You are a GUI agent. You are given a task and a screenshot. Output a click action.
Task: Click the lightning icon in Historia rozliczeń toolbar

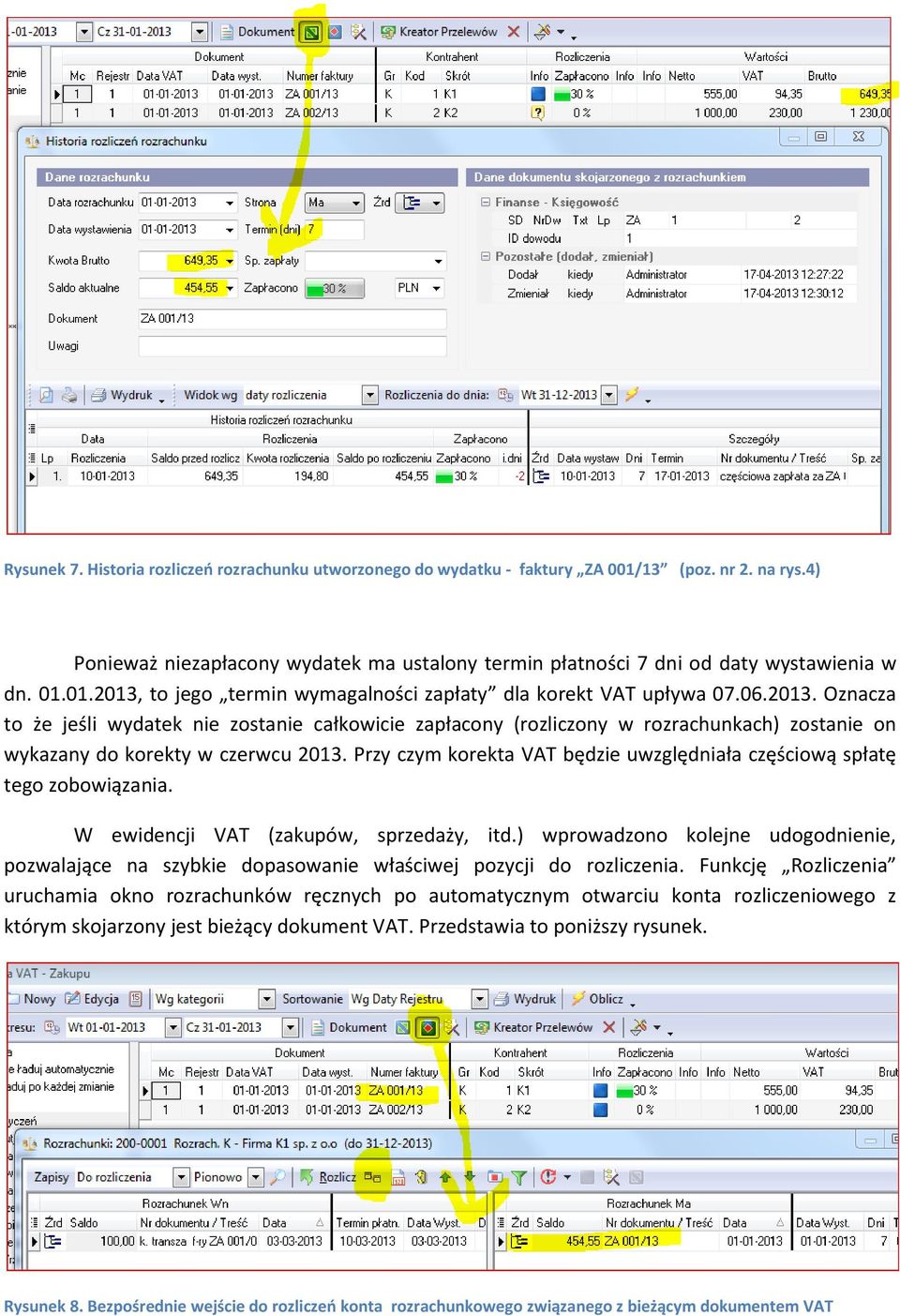tap(633, 395)
